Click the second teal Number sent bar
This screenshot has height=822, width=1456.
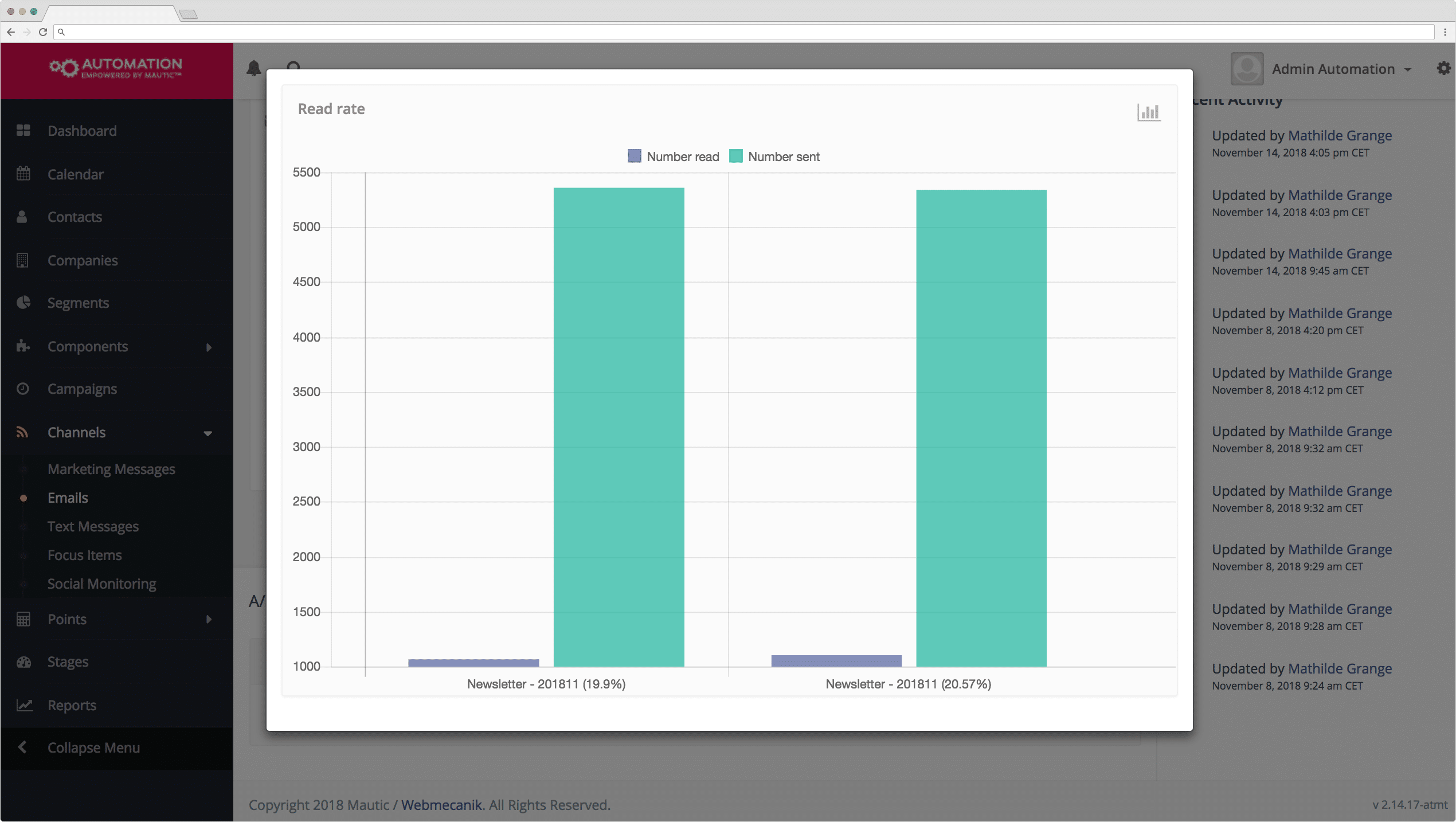(981, 428)
